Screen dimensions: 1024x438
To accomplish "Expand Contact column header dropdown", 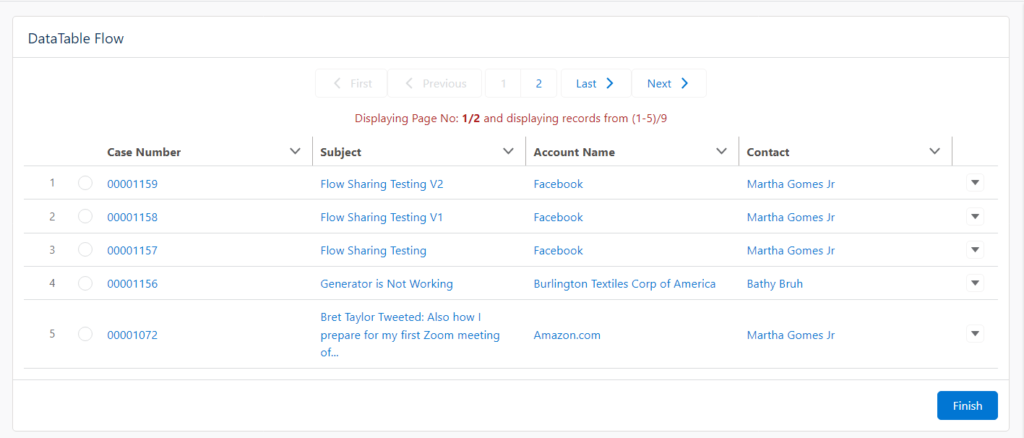I will (934, 152).
